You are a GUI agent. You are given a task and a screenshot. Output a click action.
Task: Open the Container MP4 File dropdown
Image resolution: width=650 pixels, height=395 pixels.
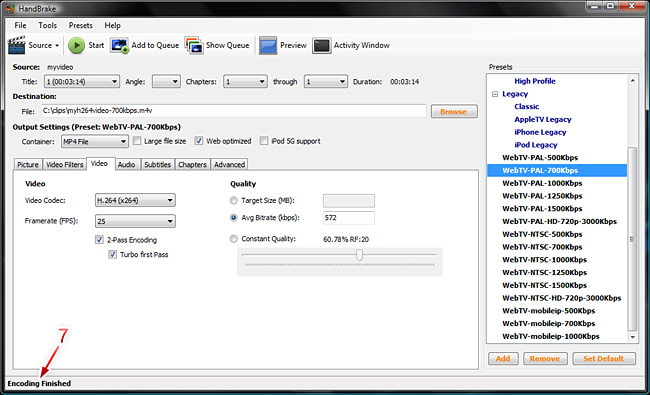95,141
